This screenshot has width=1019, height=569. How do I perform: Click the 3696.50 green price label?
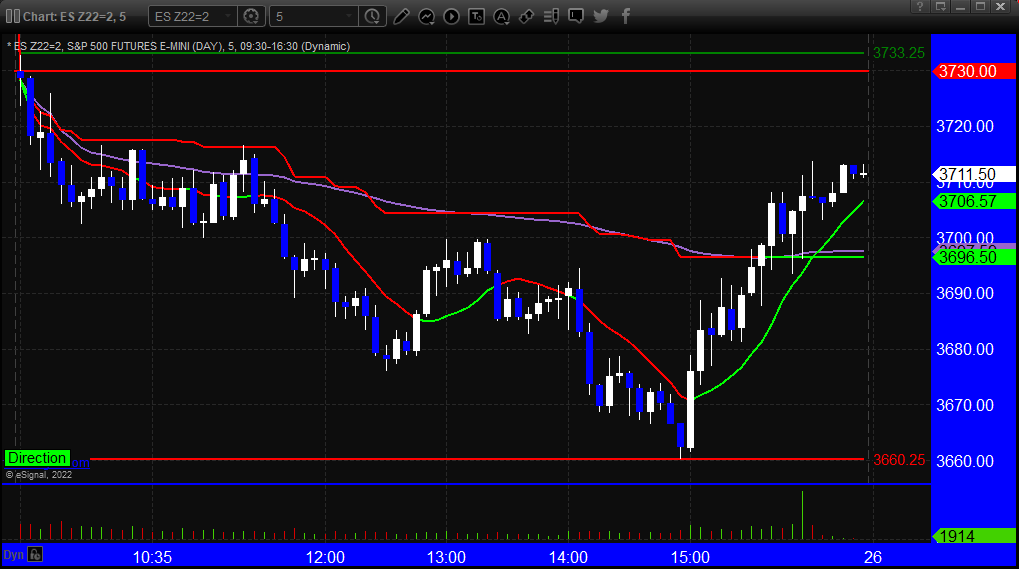click(x=973, y=257)
